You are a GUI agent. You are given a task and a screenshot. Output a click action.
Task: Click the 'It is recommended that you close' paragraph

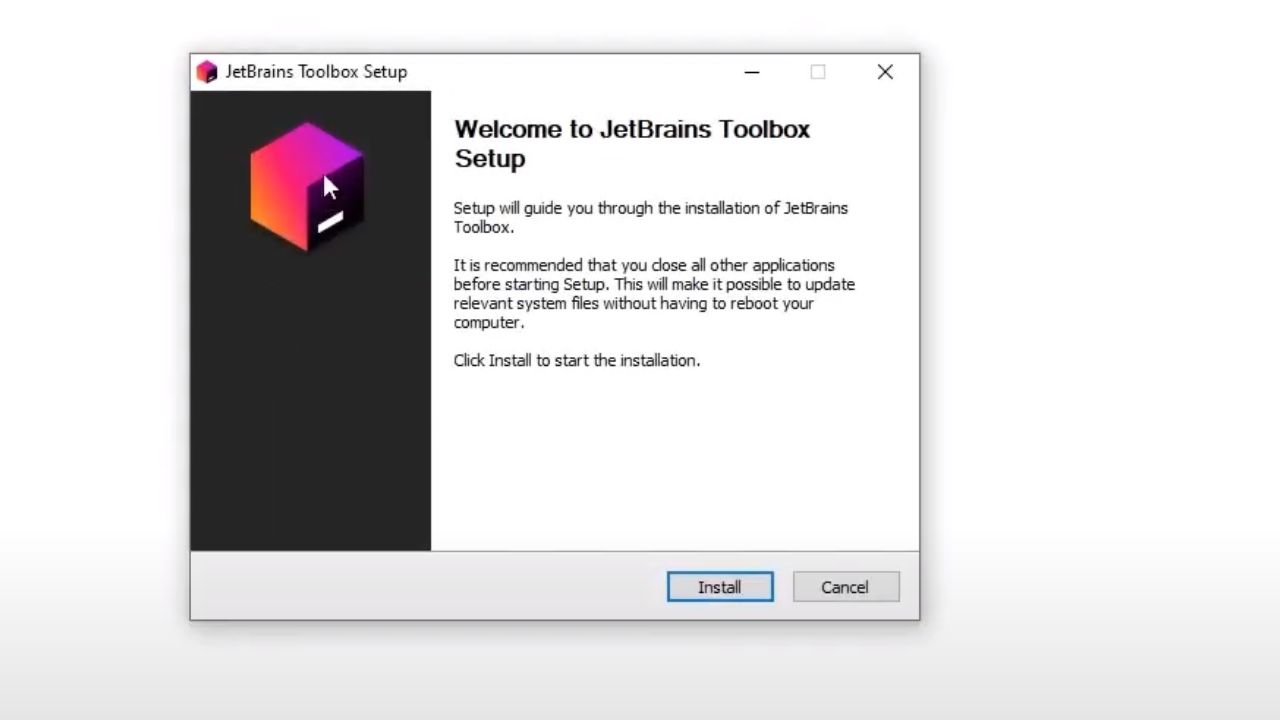(x=654, y=294)
